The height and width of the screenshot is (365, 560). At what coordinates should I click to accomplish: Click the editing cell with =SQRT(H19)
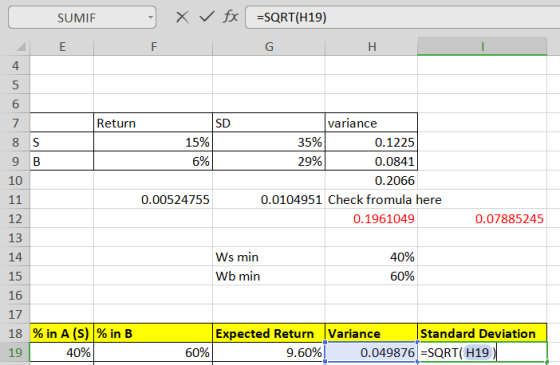pos(482,353)
